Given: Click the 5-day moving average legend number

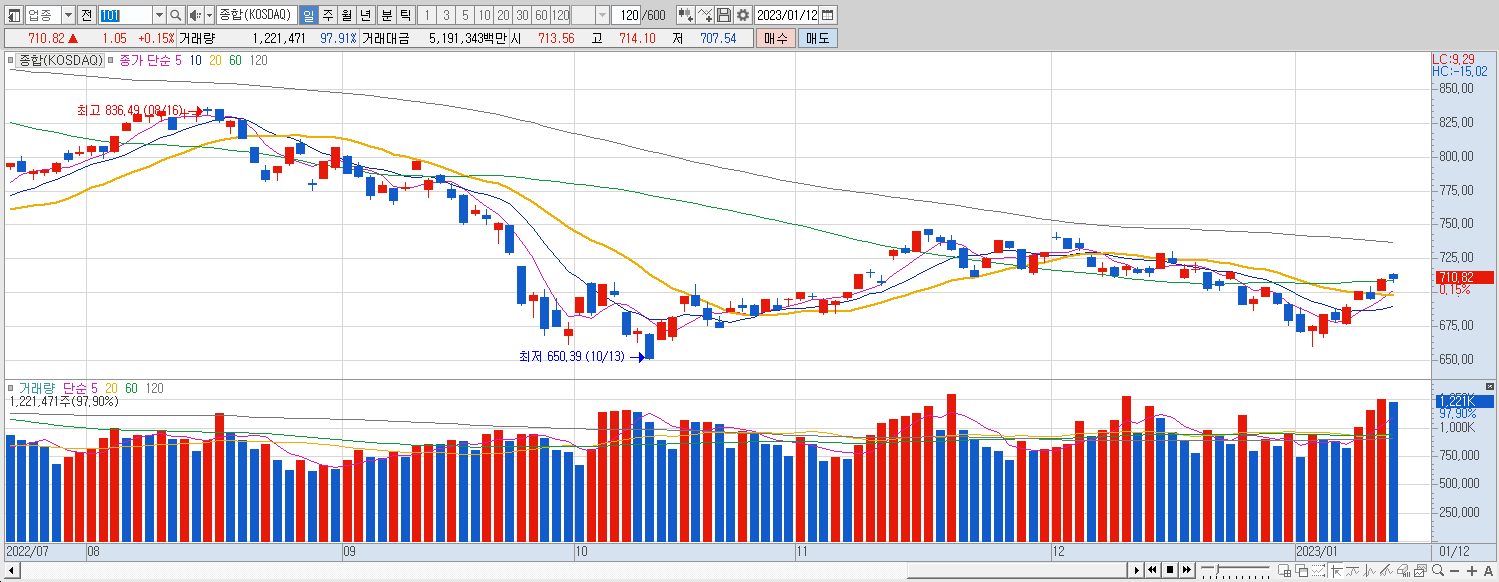Looking at the screenshot, I should (178, 60).
